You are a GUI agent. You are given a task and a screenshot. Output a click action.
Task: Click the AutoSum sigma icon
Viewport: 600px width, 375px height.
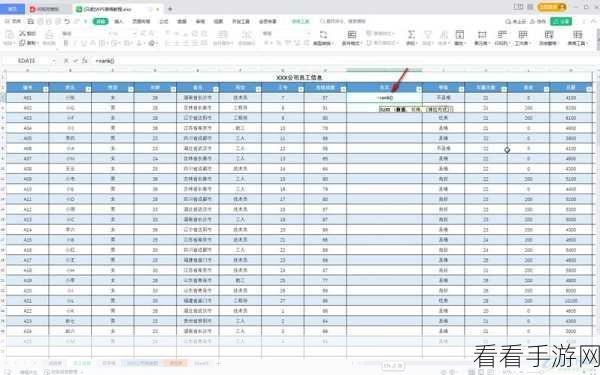(411, 35)
